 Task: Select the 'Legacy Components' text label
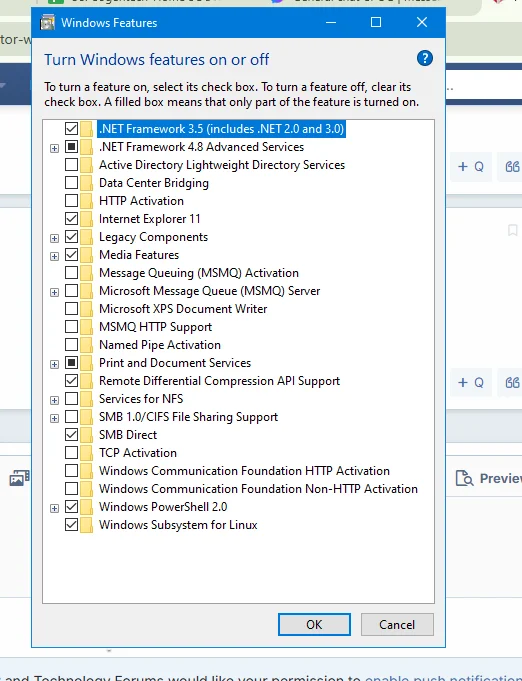tap(153, 237)
